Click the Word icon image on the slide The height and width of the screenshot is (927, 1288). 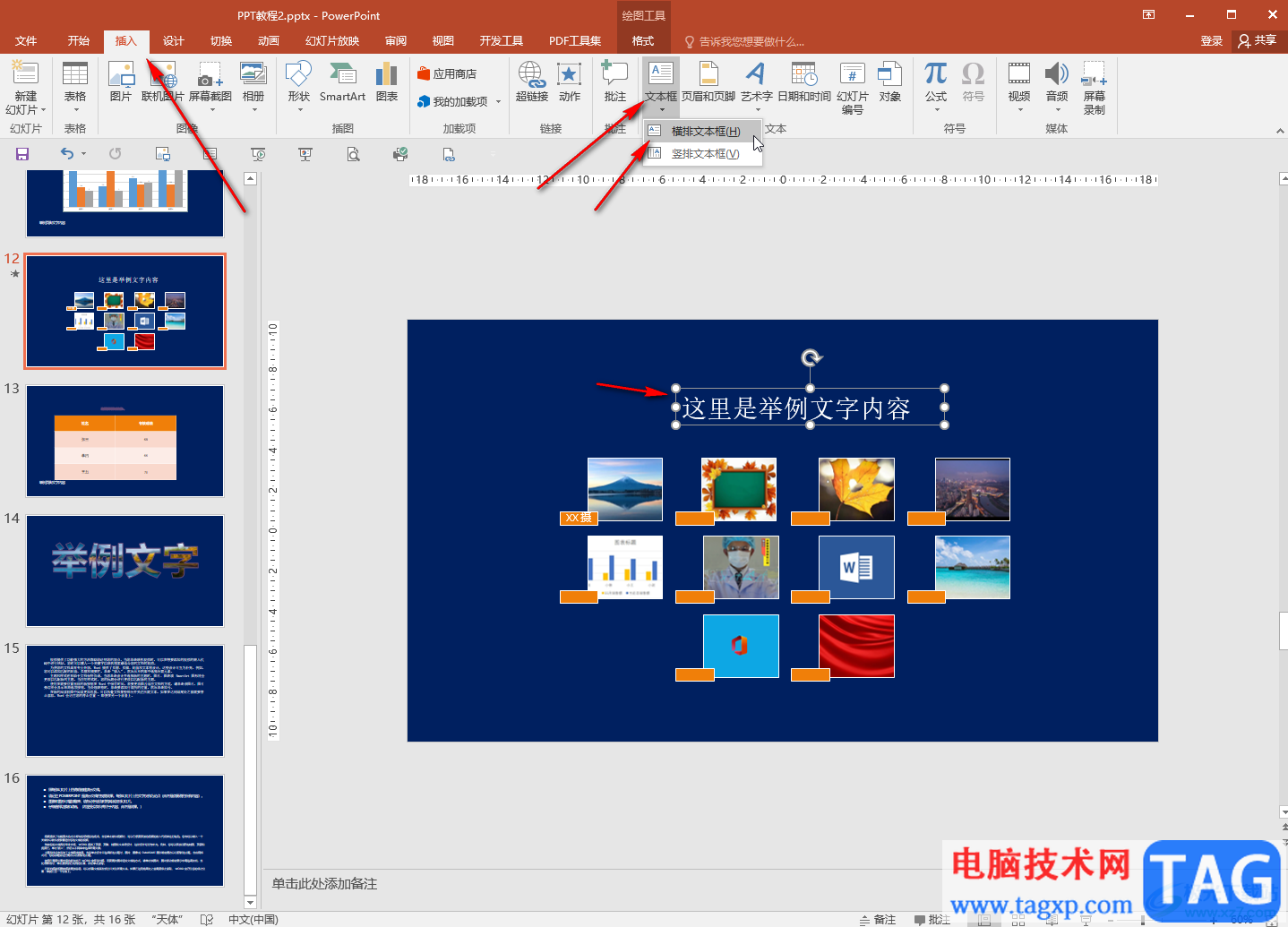pos(856,567)
